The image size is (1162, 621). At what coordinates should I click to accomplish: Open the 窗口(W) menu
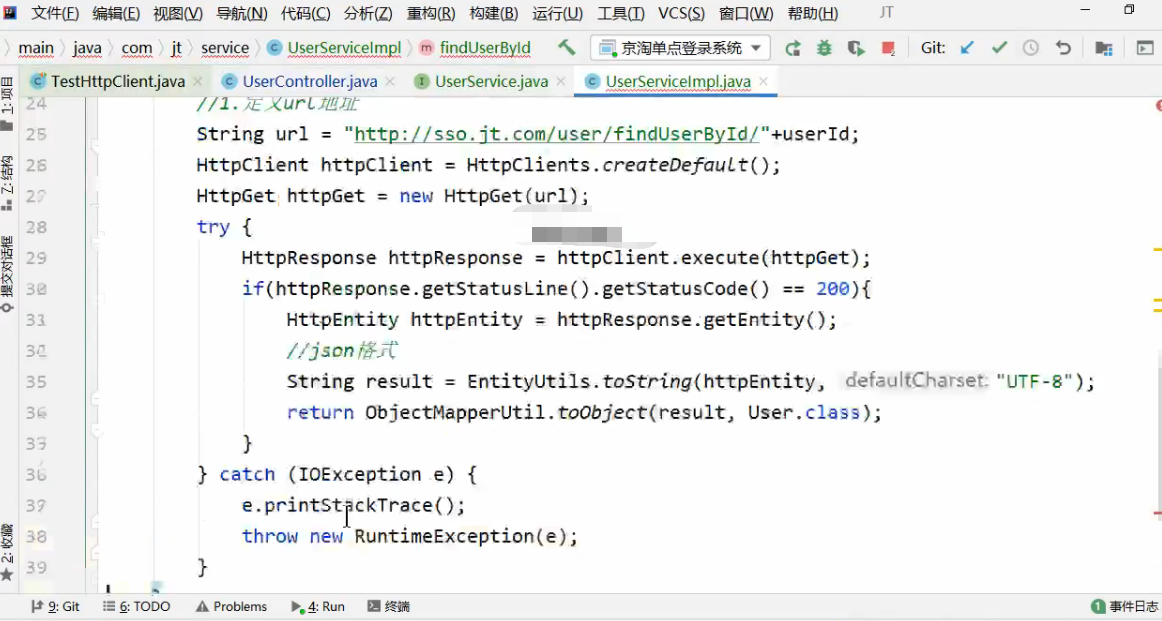[x=746, y=13]
